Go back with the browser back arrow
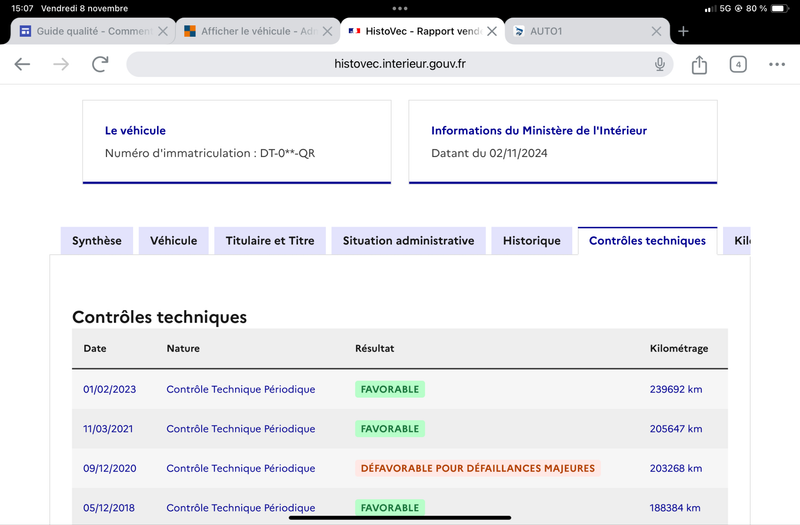Screen dimensions: 800x525 (x=22, y=64)
